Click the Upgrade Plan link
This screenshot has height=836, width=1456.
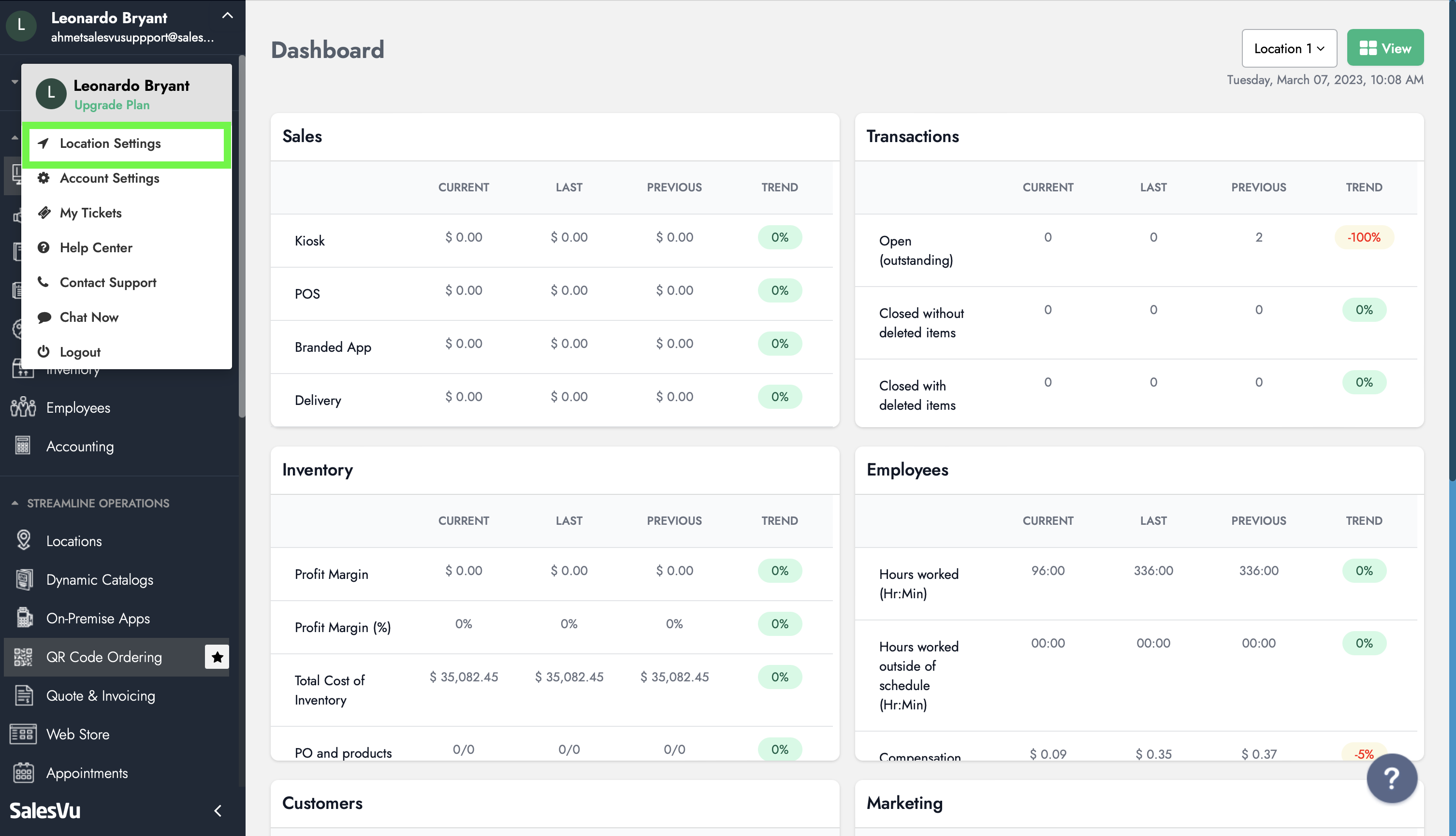[112, 105]
